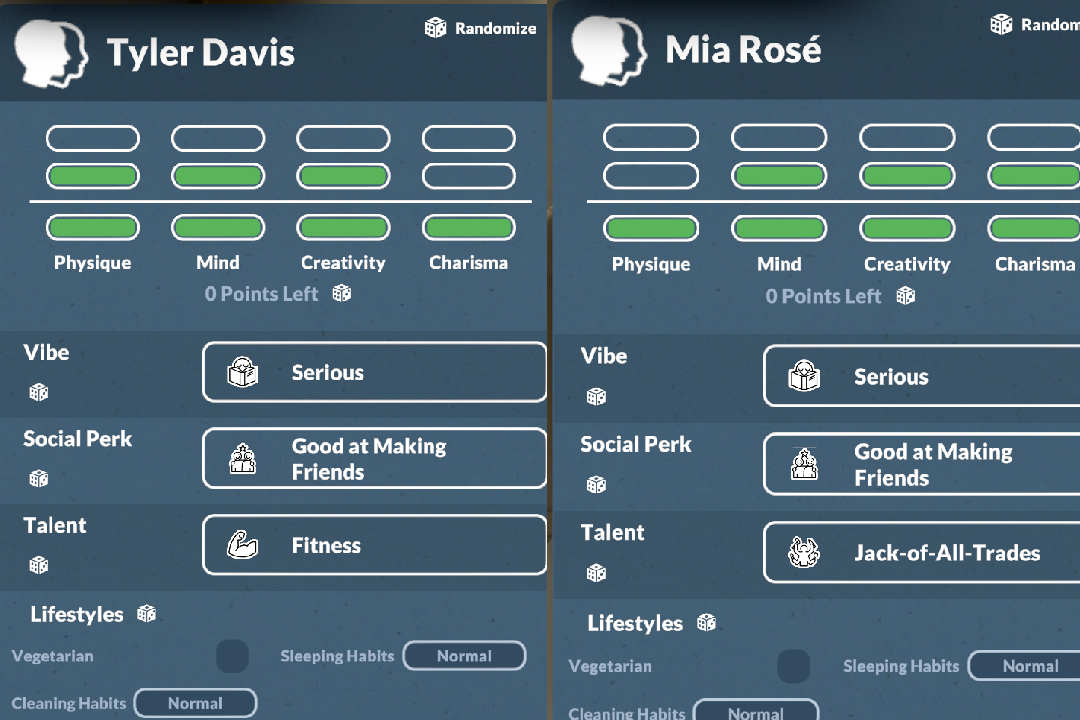Screen dimensions: 1080x720
Task: Click Serious book icon in Tyler Davis panel
Action: click(x=243, y=372)
